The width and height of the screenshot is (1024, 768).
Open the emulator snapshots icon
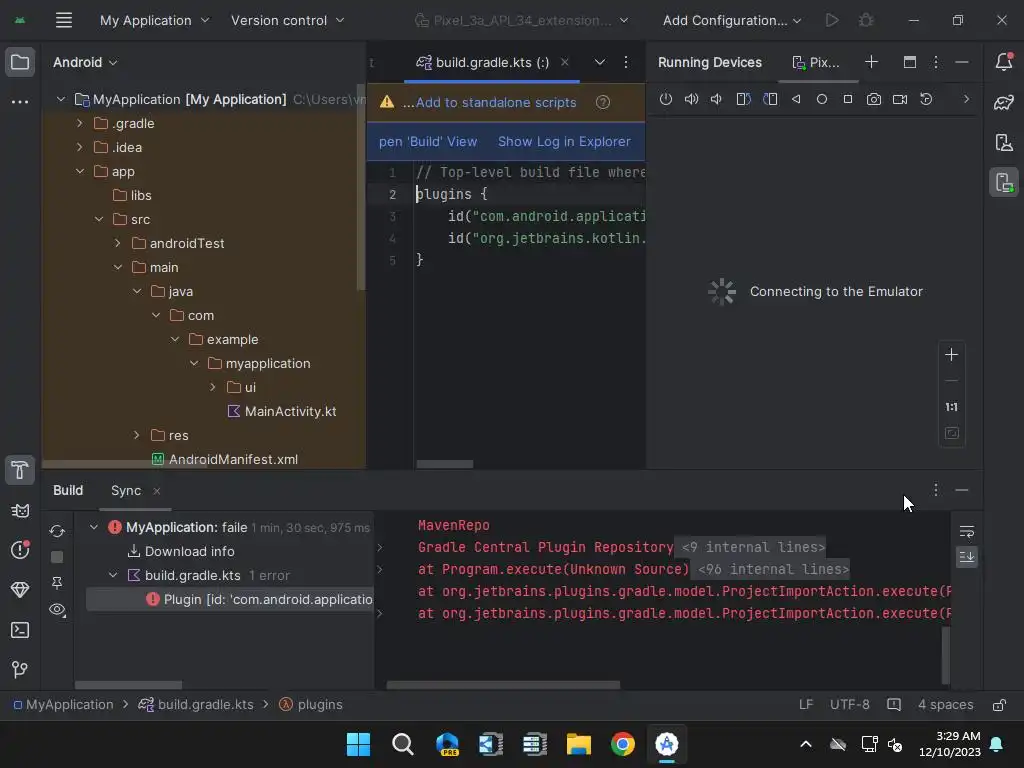pyautogui.click(x=926, y=99)
